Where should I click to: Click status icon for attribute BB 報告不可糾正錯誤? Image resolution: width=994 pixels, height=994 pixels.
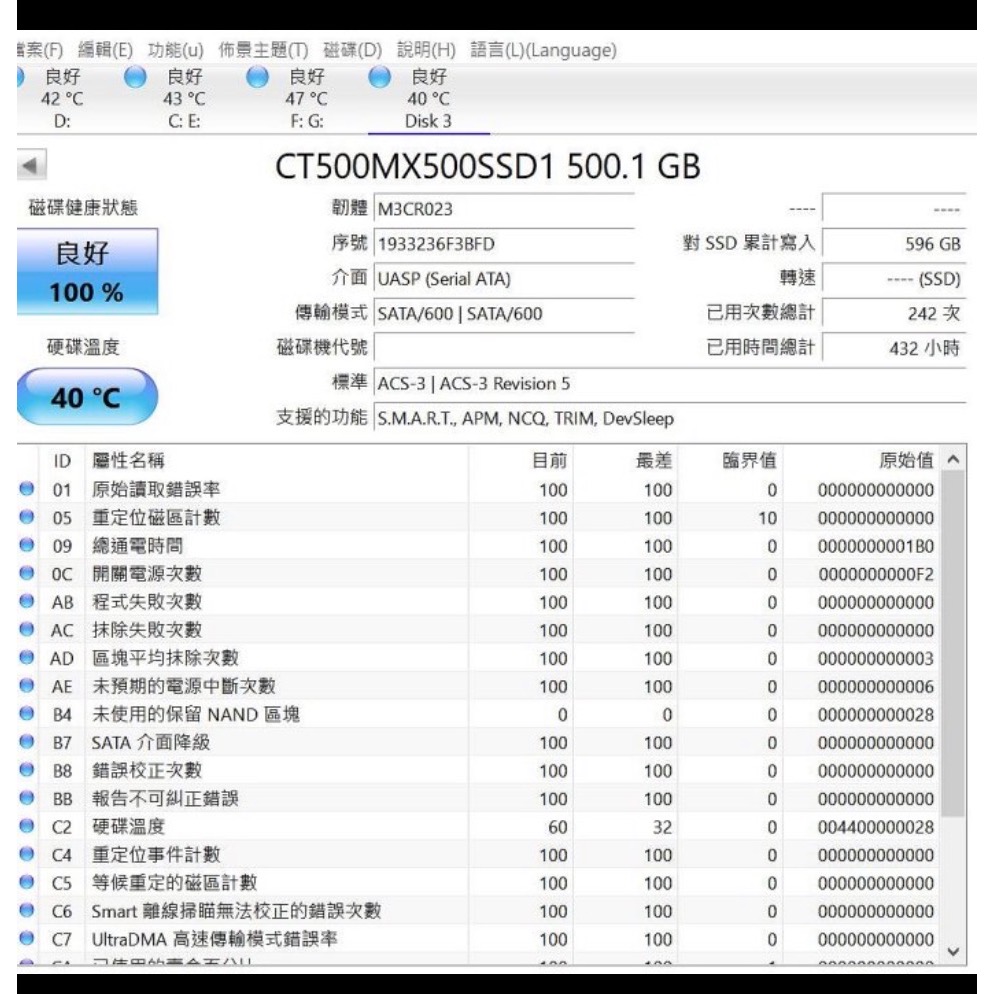coord(27,797)
